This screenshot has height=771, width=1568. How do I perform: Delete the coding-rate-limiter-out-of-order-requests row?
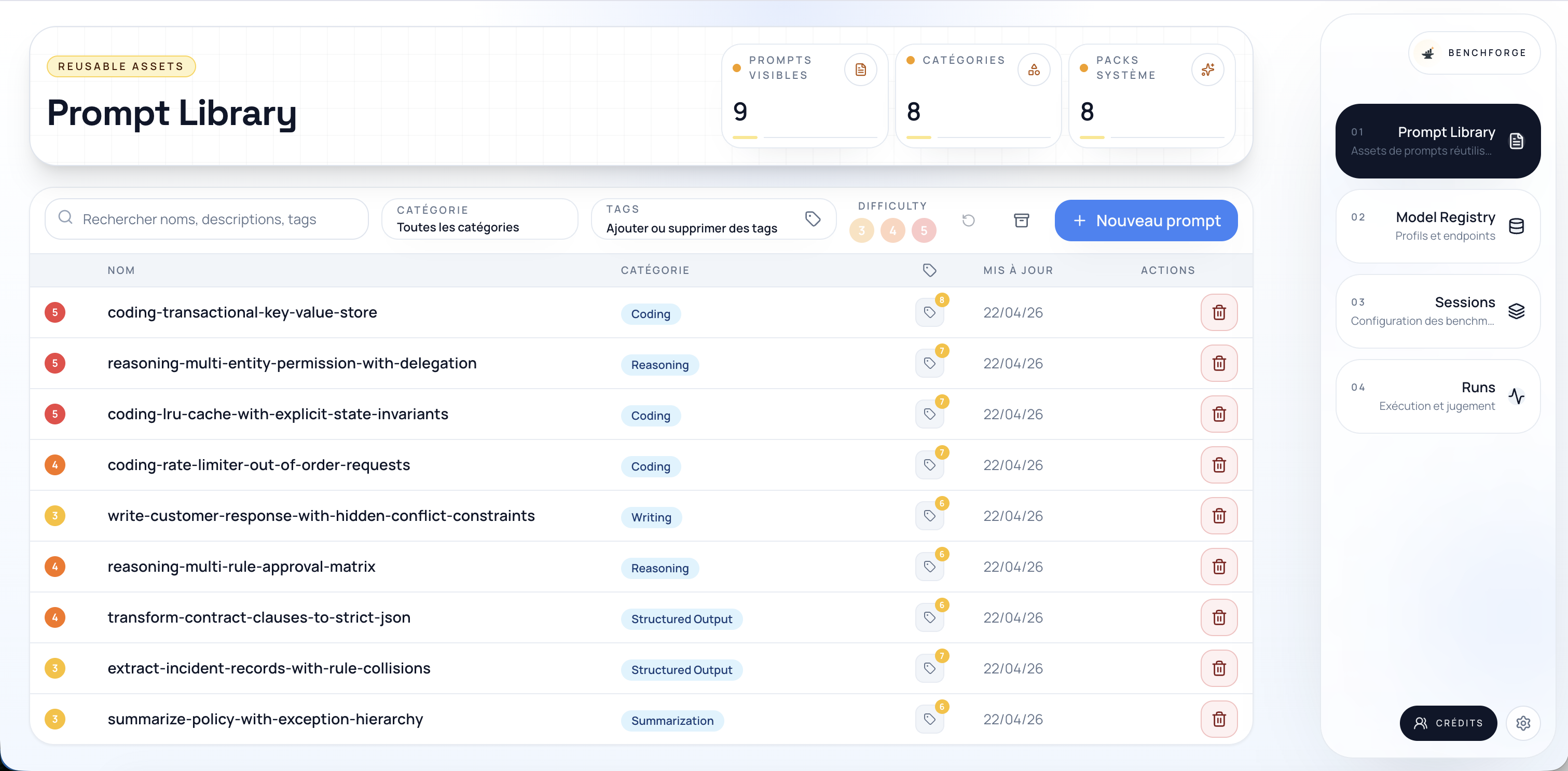(1219, 465)
